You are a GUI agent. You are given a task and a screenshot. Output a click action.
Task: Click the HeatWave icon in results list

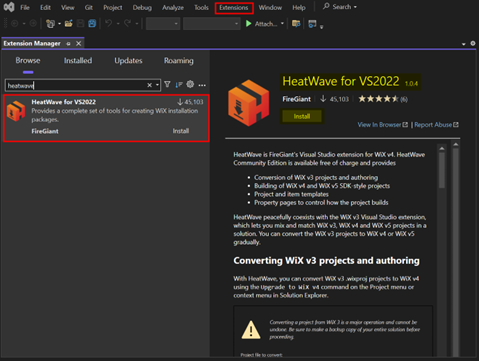[16, 111]
